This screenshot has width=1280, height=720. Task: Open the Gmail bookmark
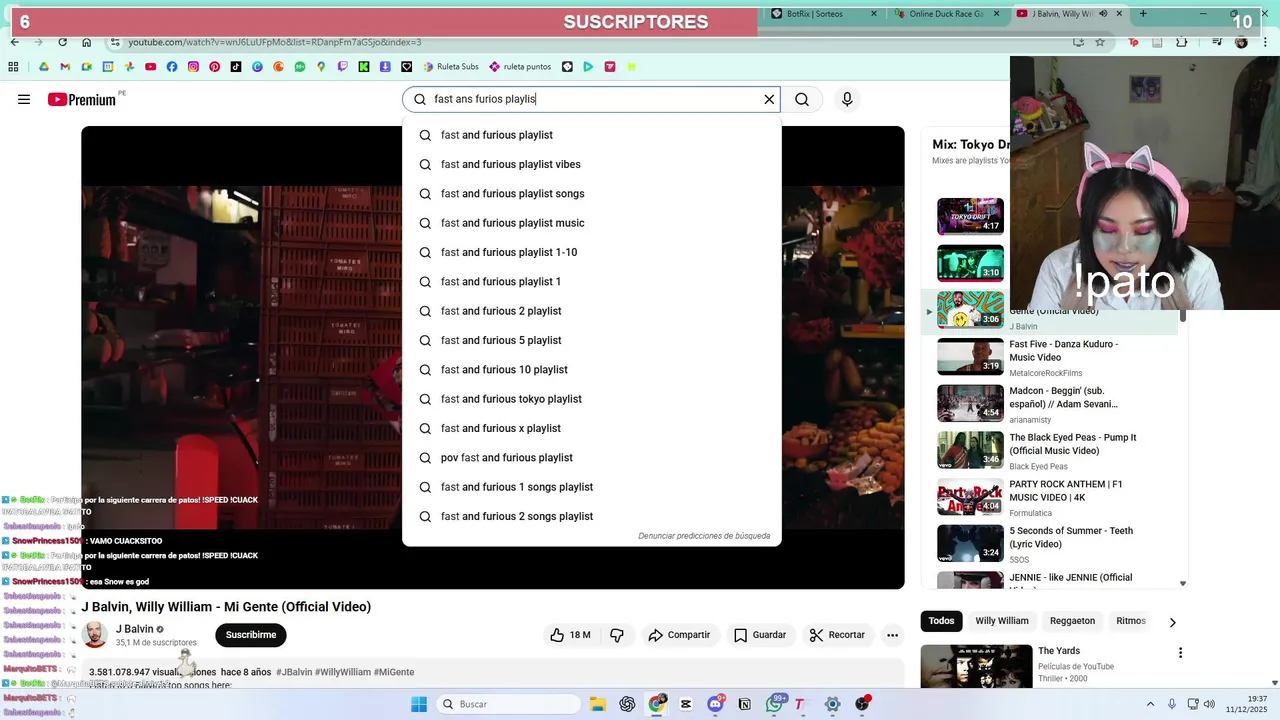[x=65, y=67]
